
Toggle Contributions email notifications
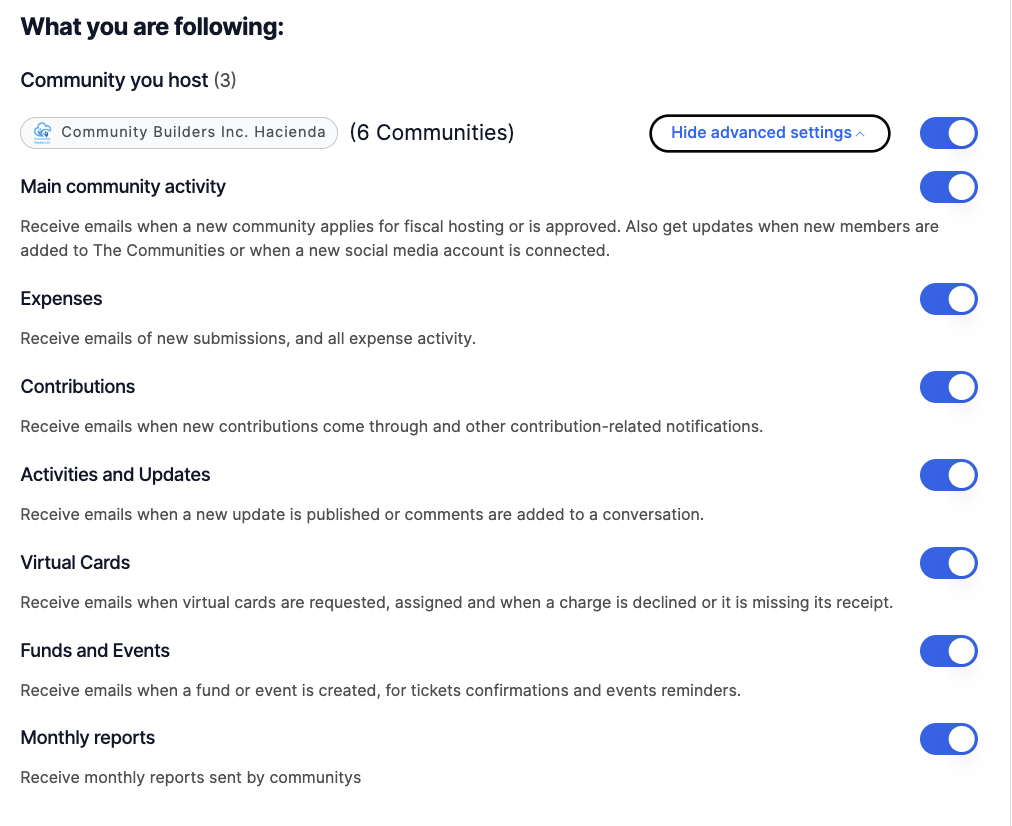click(948, 387)
